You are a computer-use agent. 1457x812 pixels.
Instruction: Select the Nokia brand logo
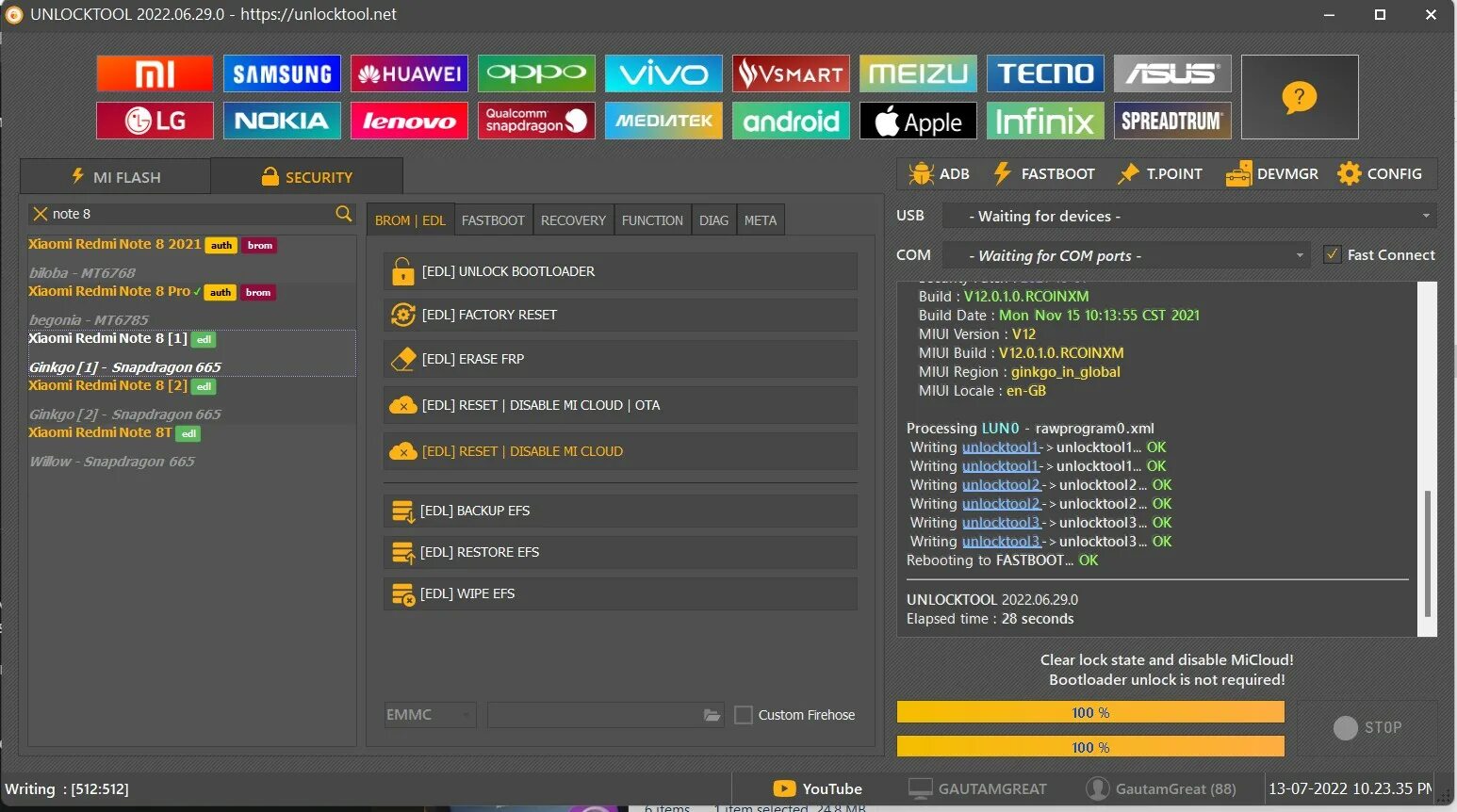click(282, 121)
